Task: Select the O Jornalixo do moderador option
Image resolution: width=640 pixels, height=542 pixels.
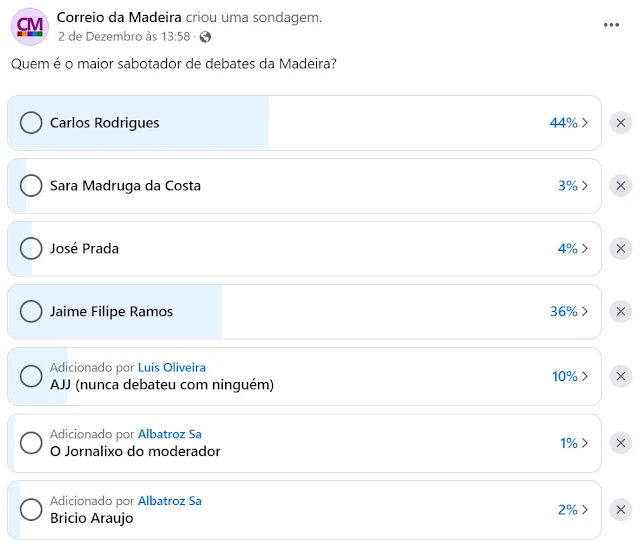Action: [31, 443]
